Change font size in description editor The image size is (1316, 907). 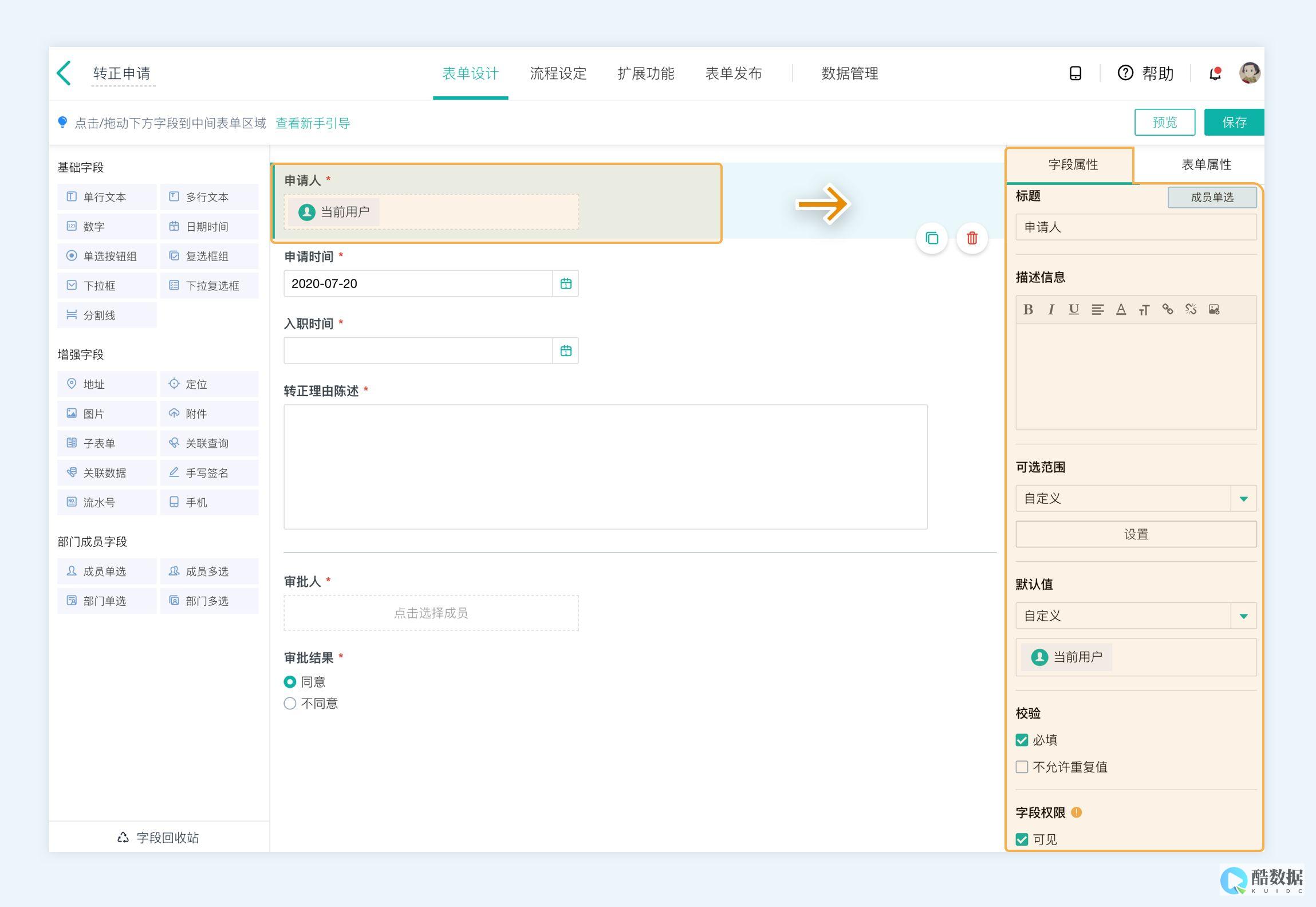pos(1144,310)
